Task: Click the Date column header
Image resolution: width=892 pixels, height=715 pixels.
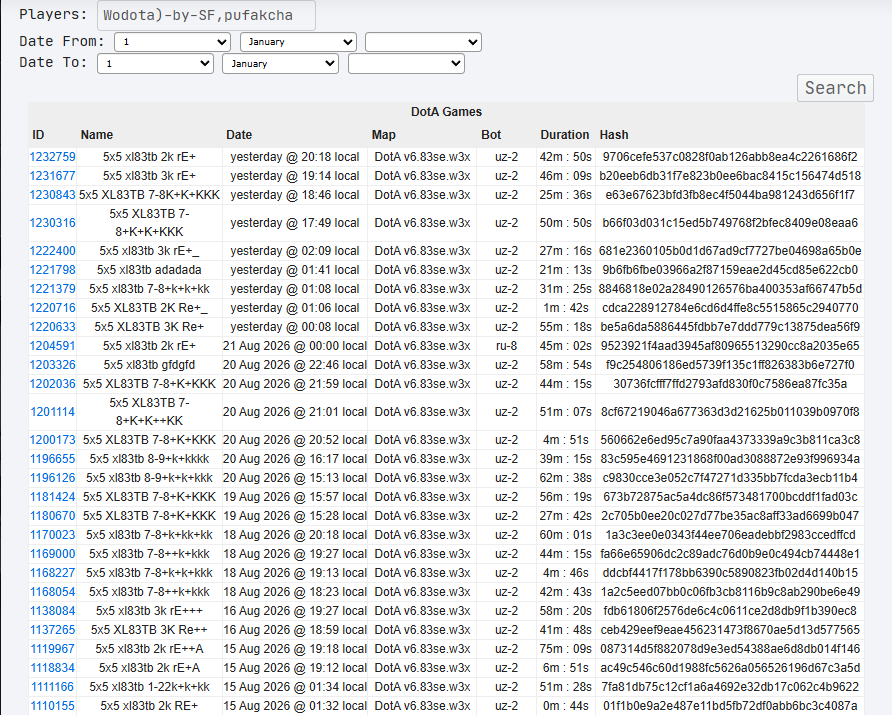Action: (239, 135)
